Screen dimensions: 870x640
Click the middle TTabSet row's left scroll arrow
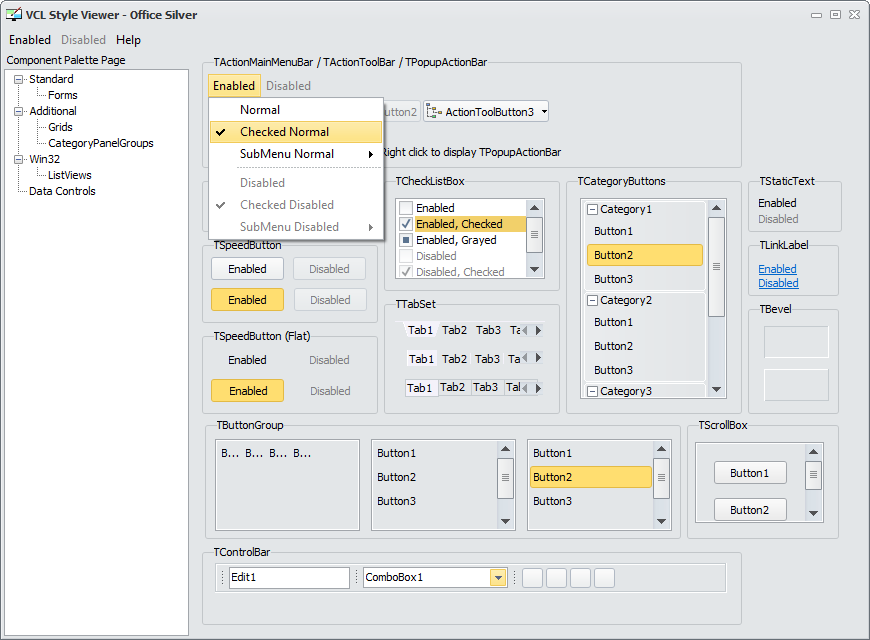pos(524,358)
